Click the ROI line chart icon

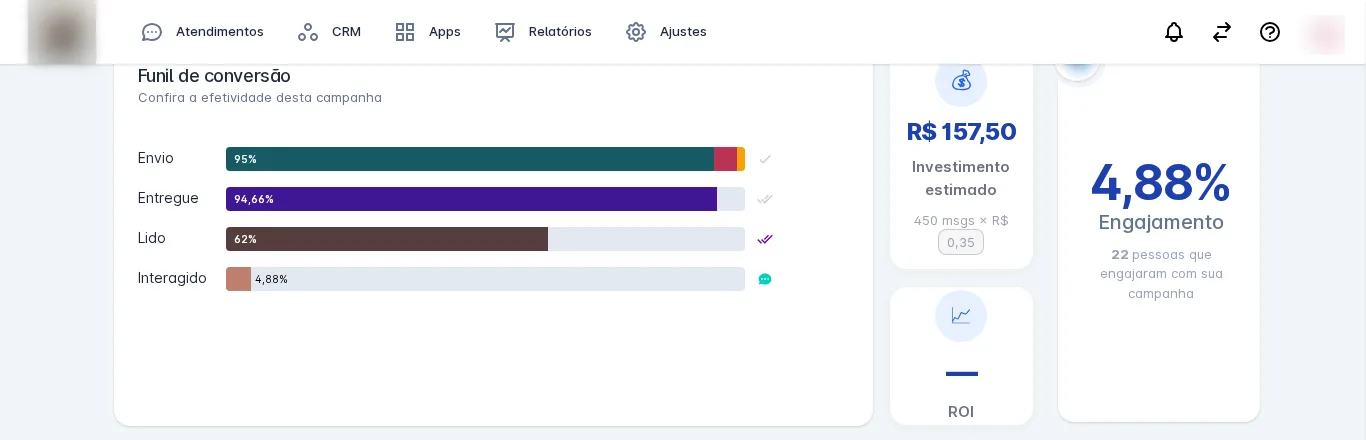pos(961,316)
